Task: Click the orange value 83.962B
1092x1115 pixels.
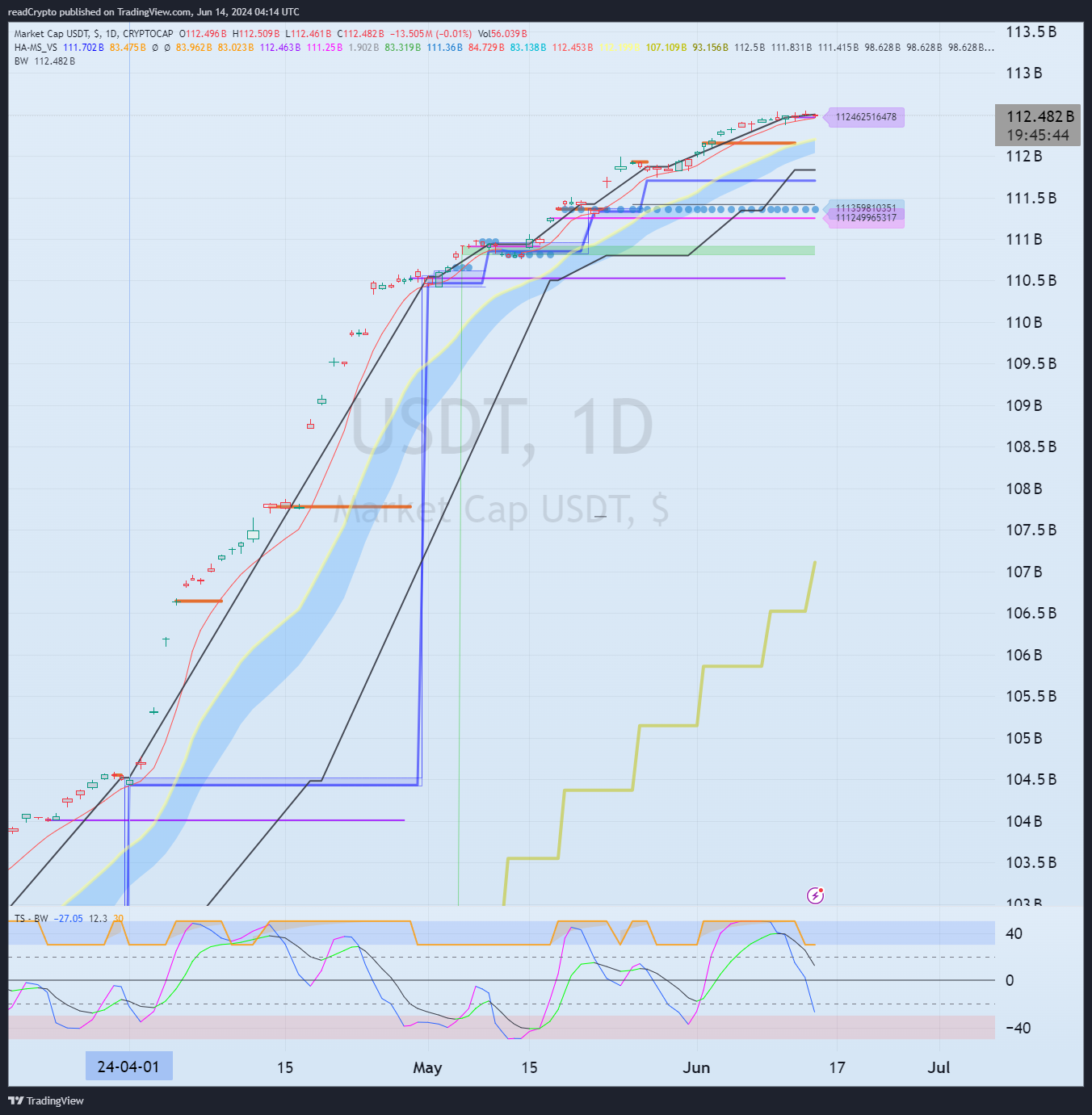Action: click(x=194, y=48)
